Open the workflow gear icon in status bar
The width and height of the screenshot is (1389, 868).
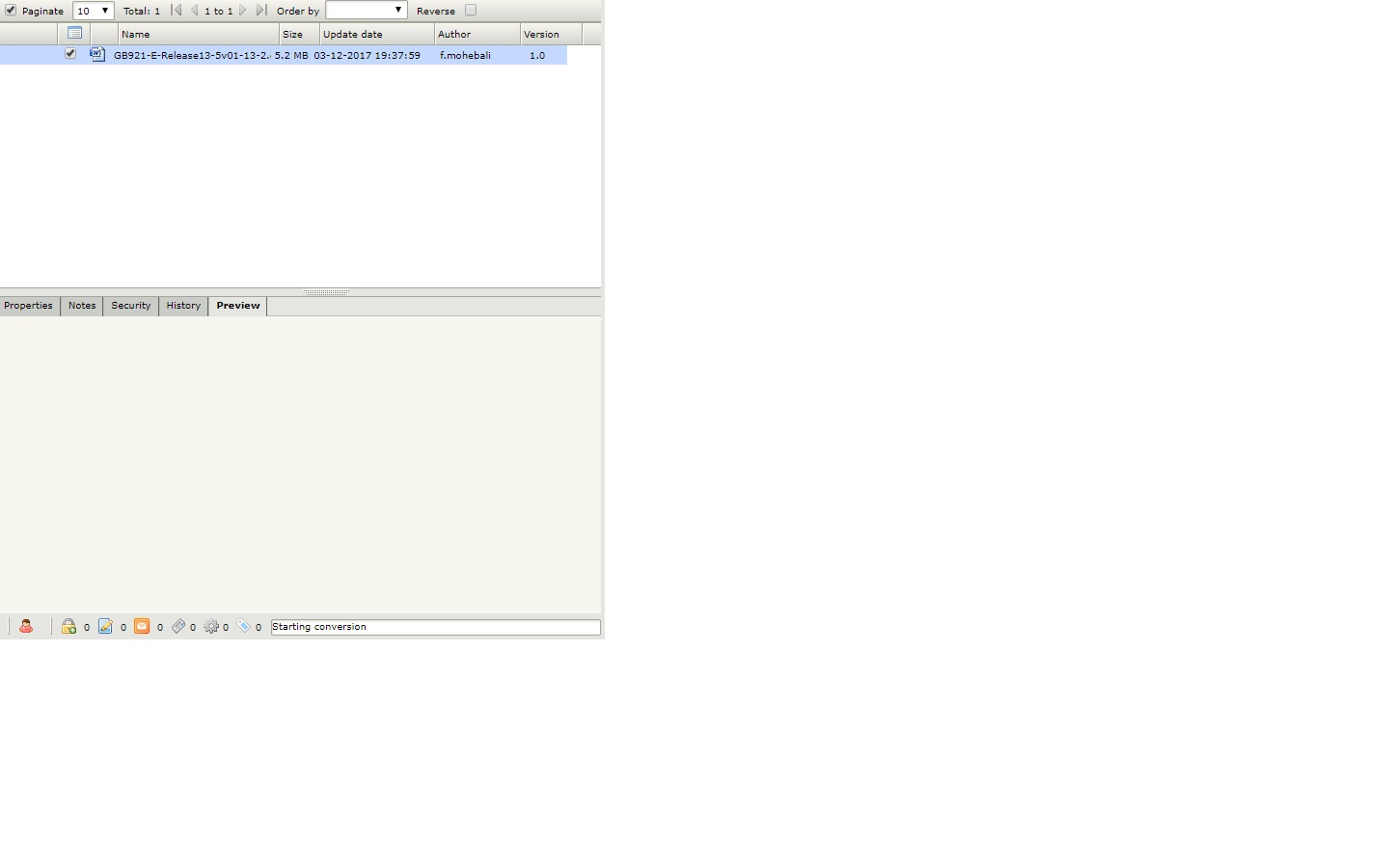click(x=214, y=626)
